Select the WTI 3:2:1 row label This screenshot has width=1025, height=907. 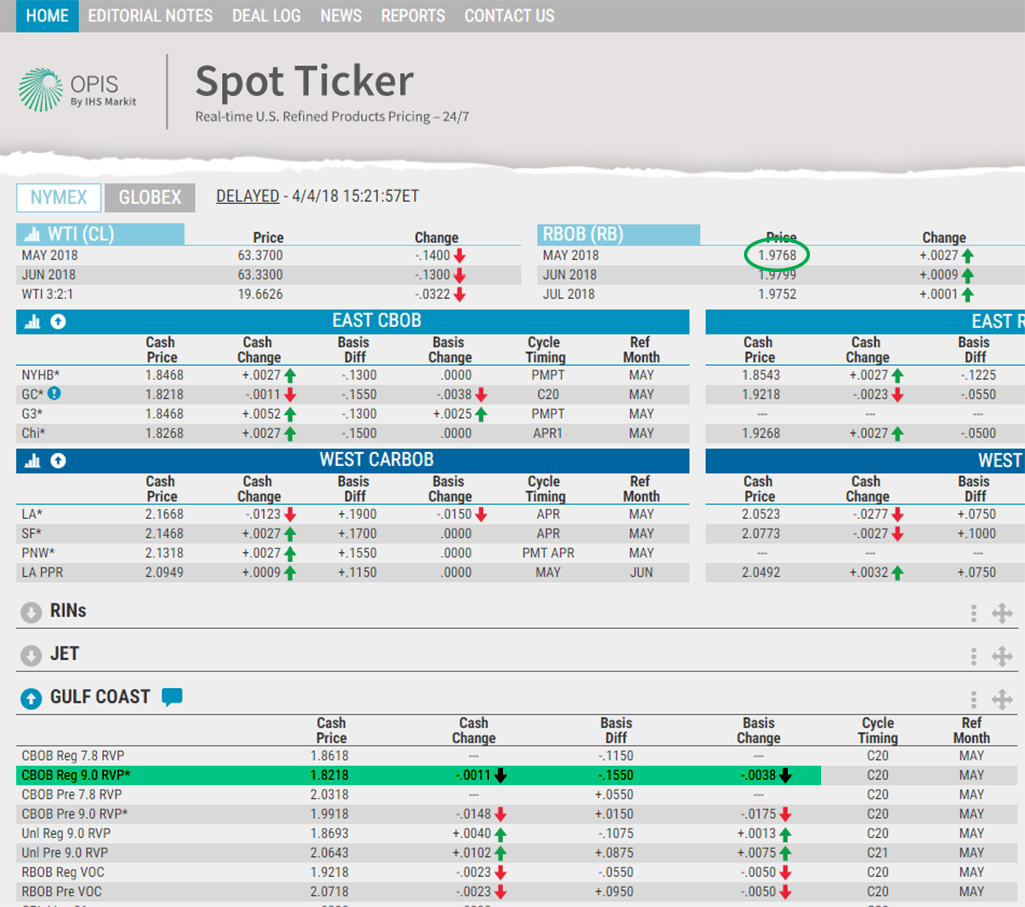(x=47, y=294)
